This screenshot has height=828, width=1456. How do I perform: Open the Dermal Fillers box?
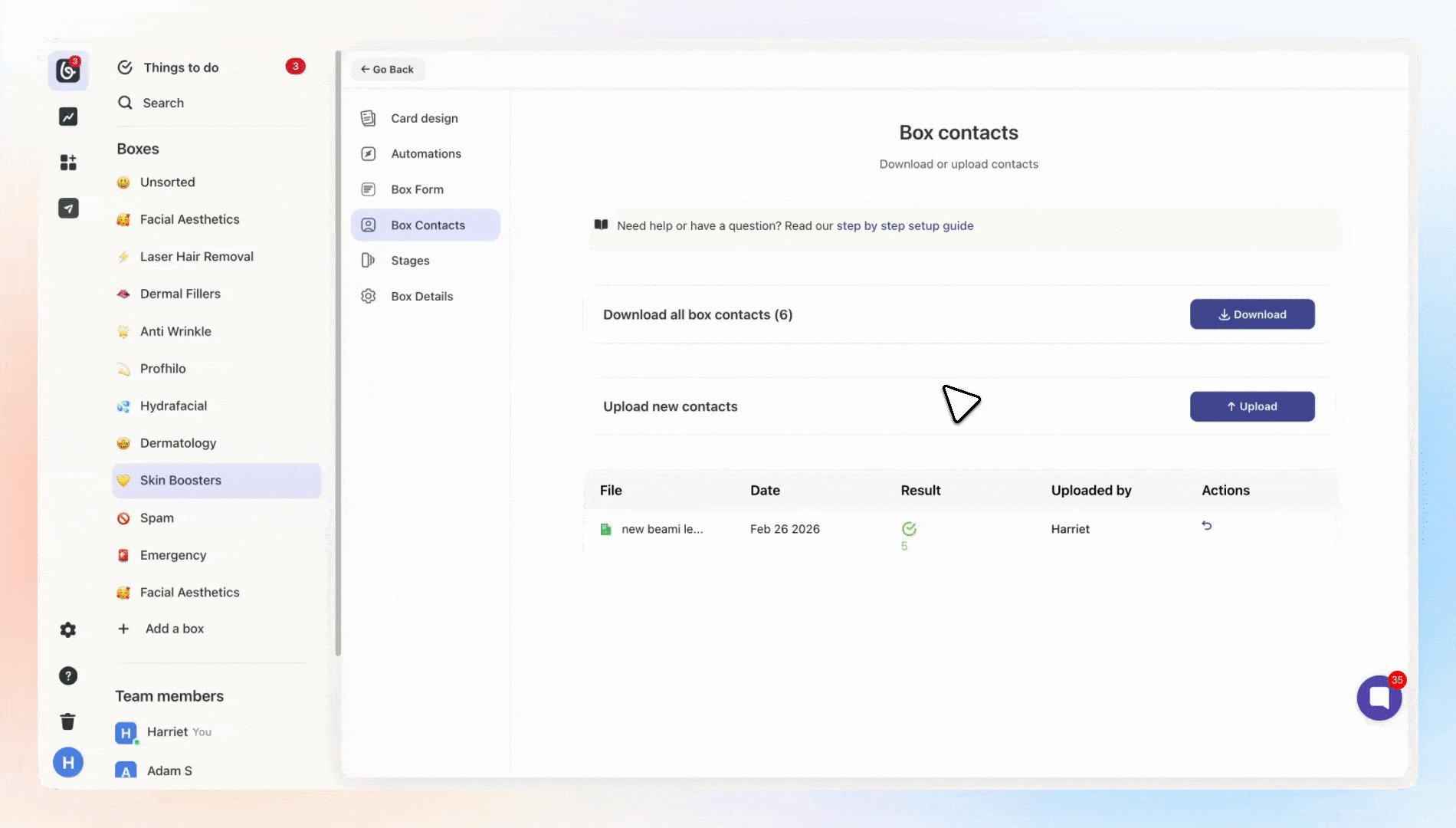click(x=216, y=294)
